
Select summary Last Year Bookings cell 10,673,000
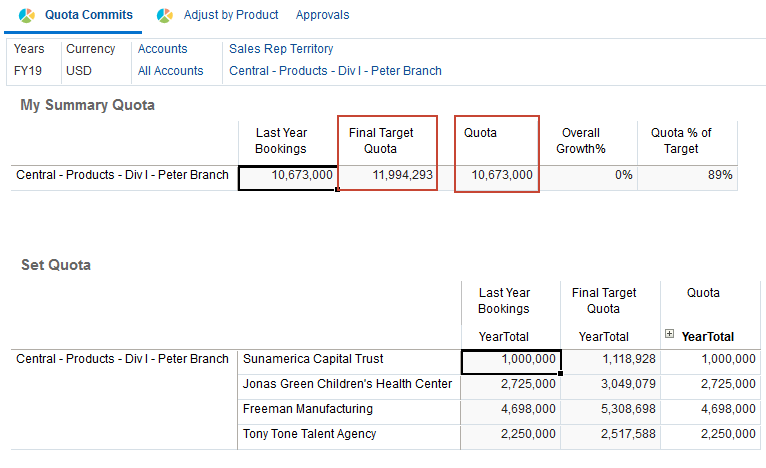tap(288, 175)
